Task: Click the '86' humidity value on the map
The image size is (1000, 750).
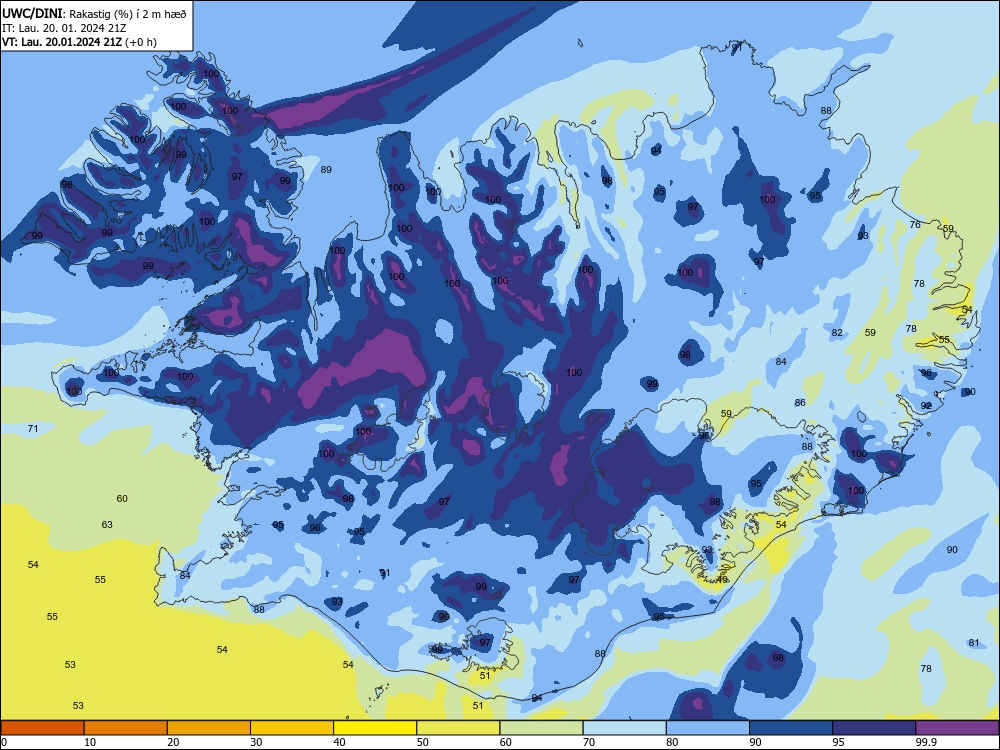Action: click(x=800, y=403)
